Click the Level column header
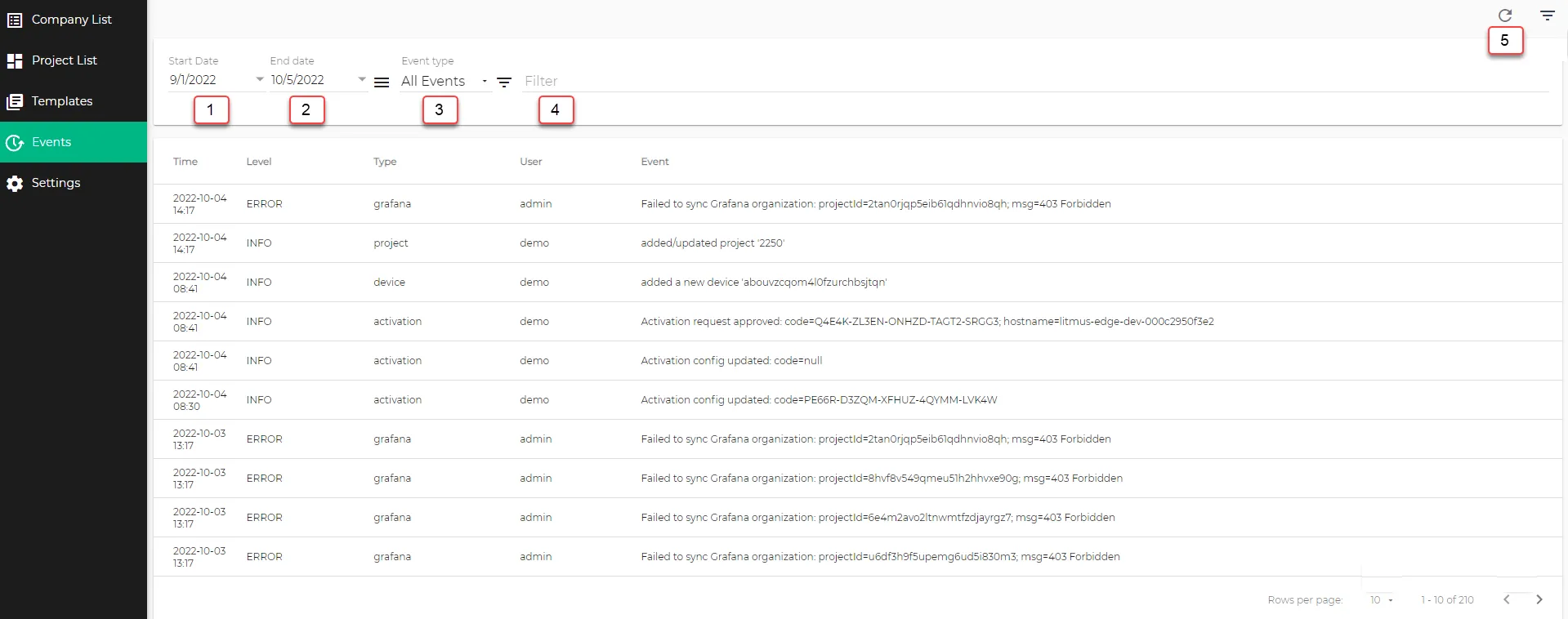 (x=259, y=162)
